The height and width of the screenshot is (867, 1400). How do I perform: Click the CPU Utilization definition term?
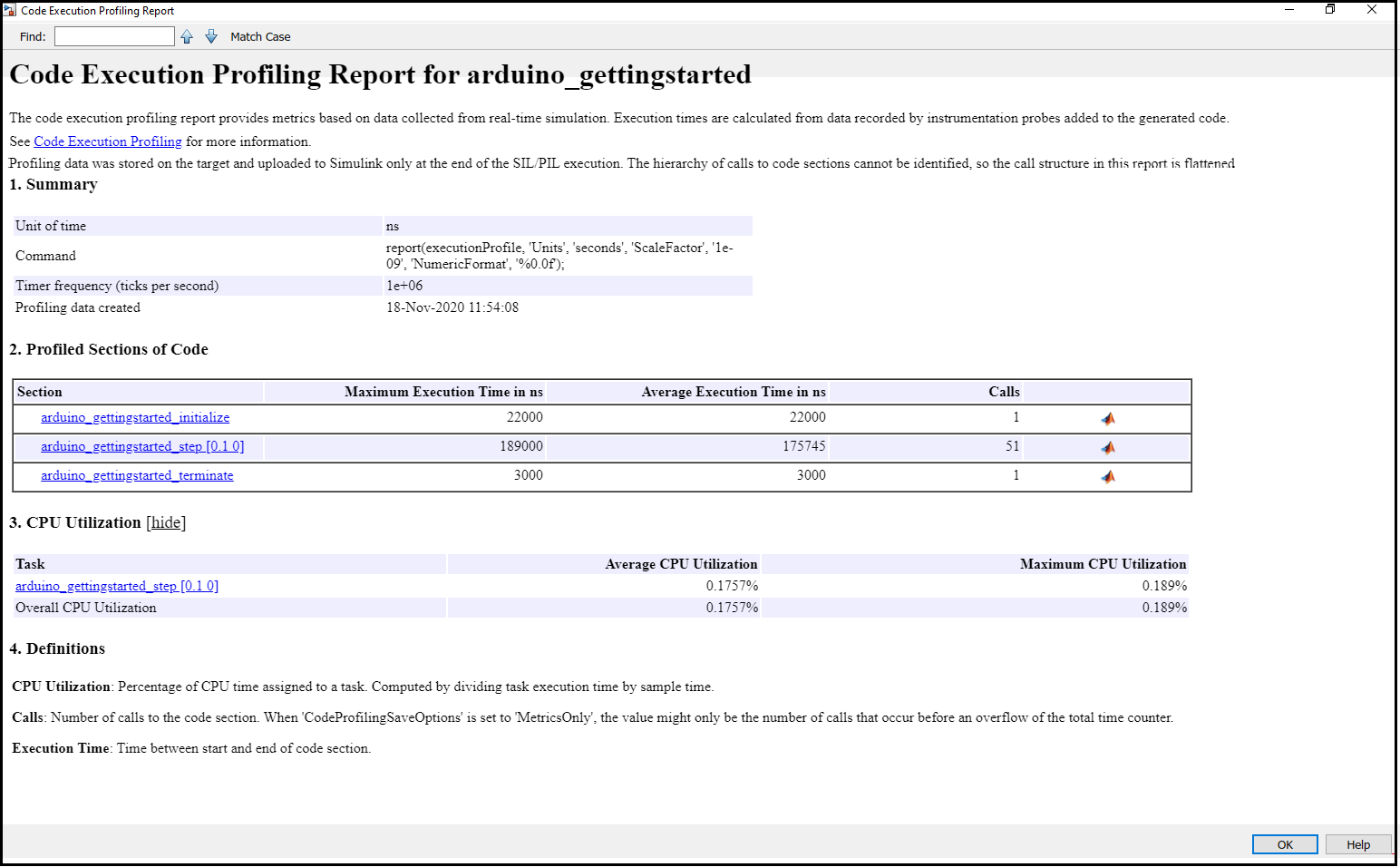(x=62, y=687)
